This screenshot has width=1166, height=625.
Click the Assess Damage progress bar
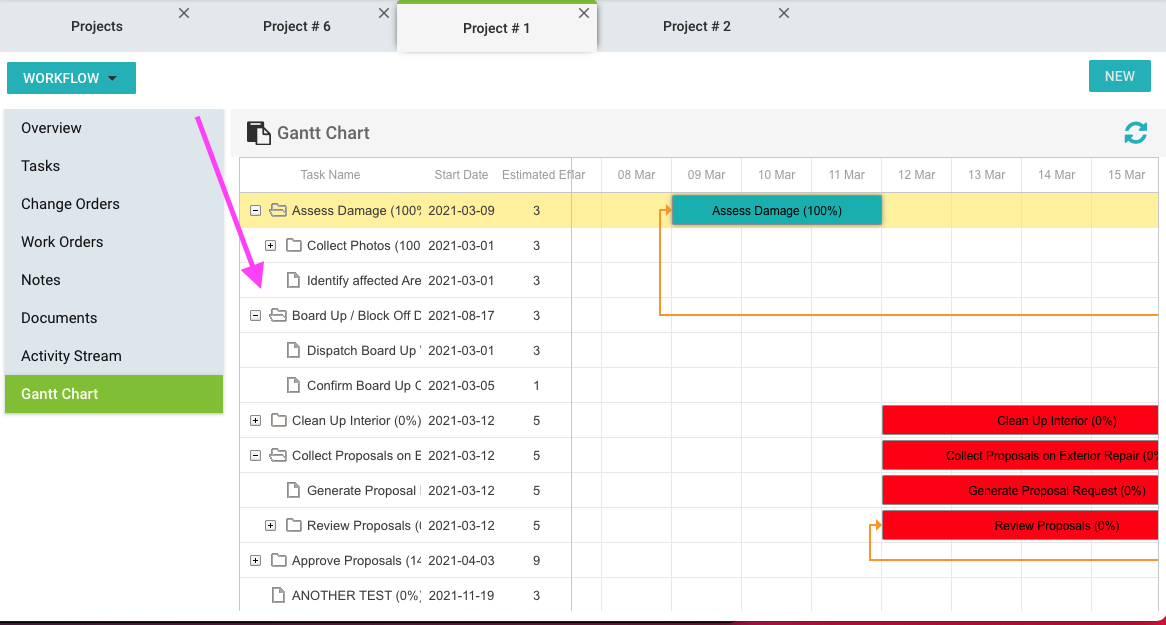[x=776, y=210]
